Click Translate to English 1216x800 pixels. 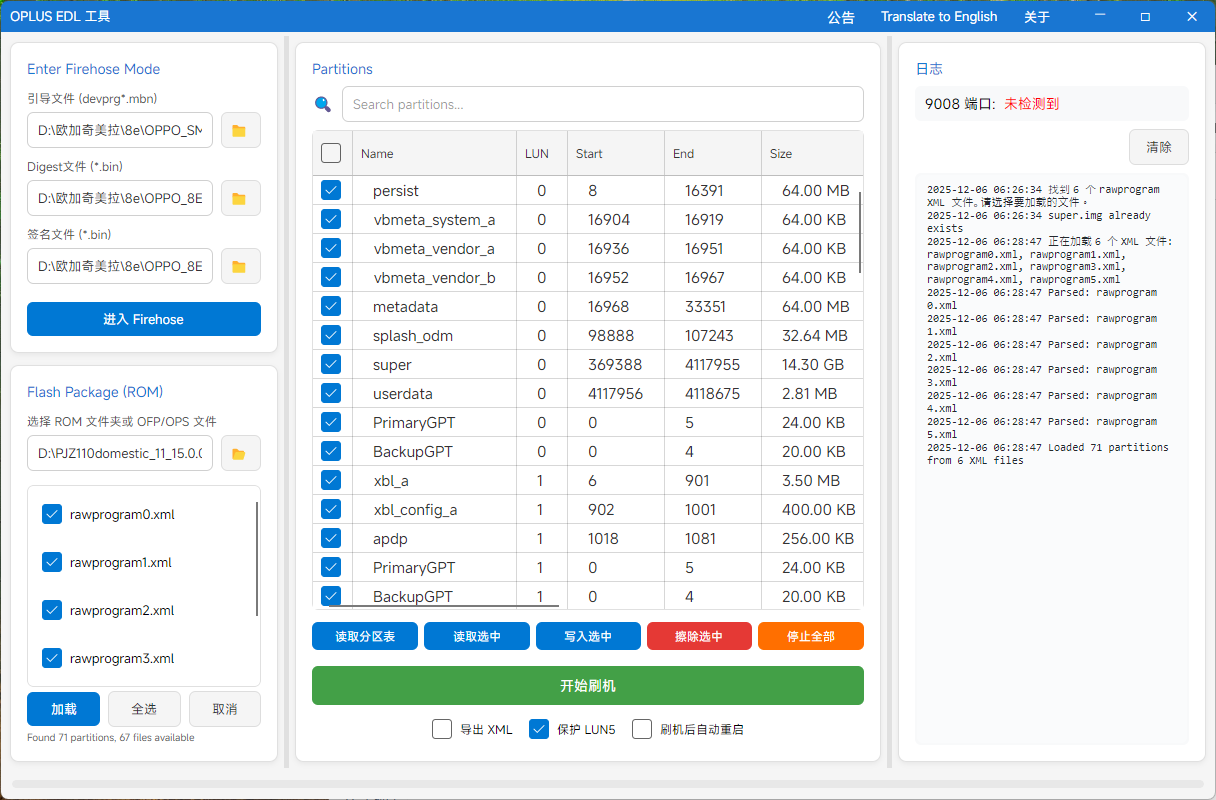tap(938, 17)
